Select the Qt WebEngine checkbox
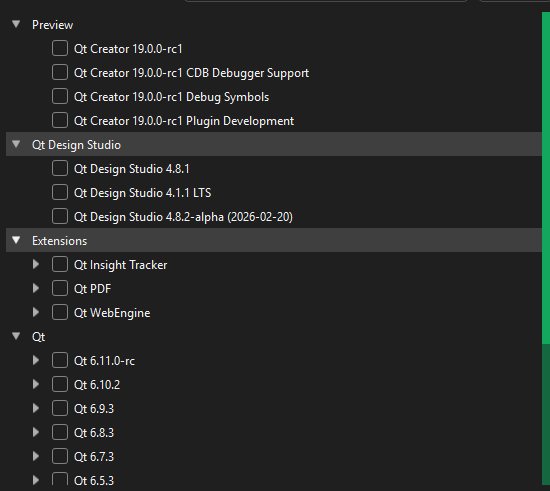 tap(60, 312)
